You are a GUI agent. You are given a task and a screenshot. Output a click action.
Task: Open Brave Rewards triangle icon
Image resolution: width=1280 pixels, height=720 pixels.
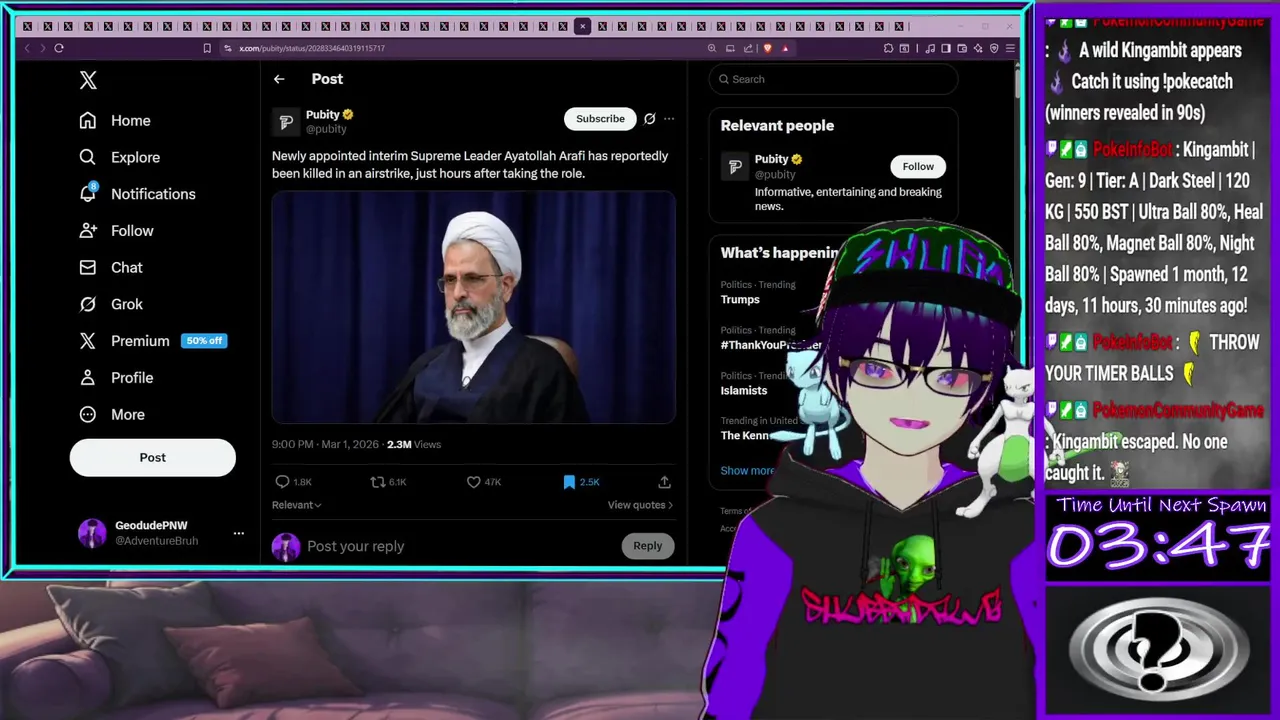pos(785,48)
